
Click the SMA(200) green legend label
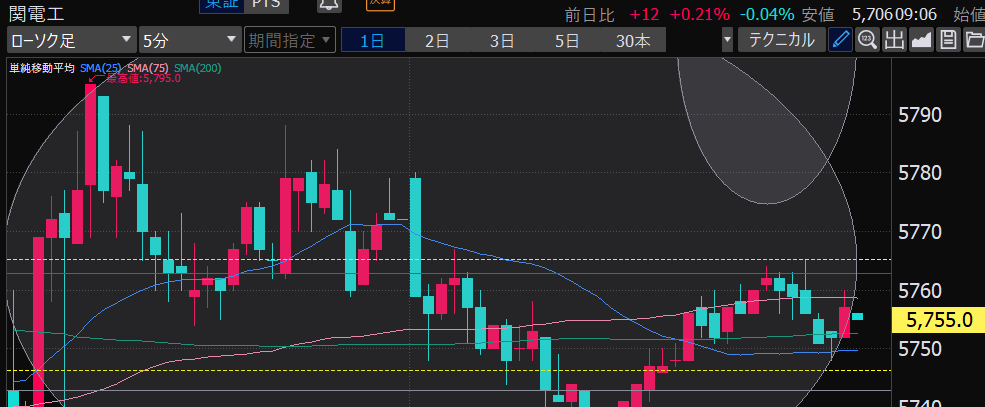[196, 68]
